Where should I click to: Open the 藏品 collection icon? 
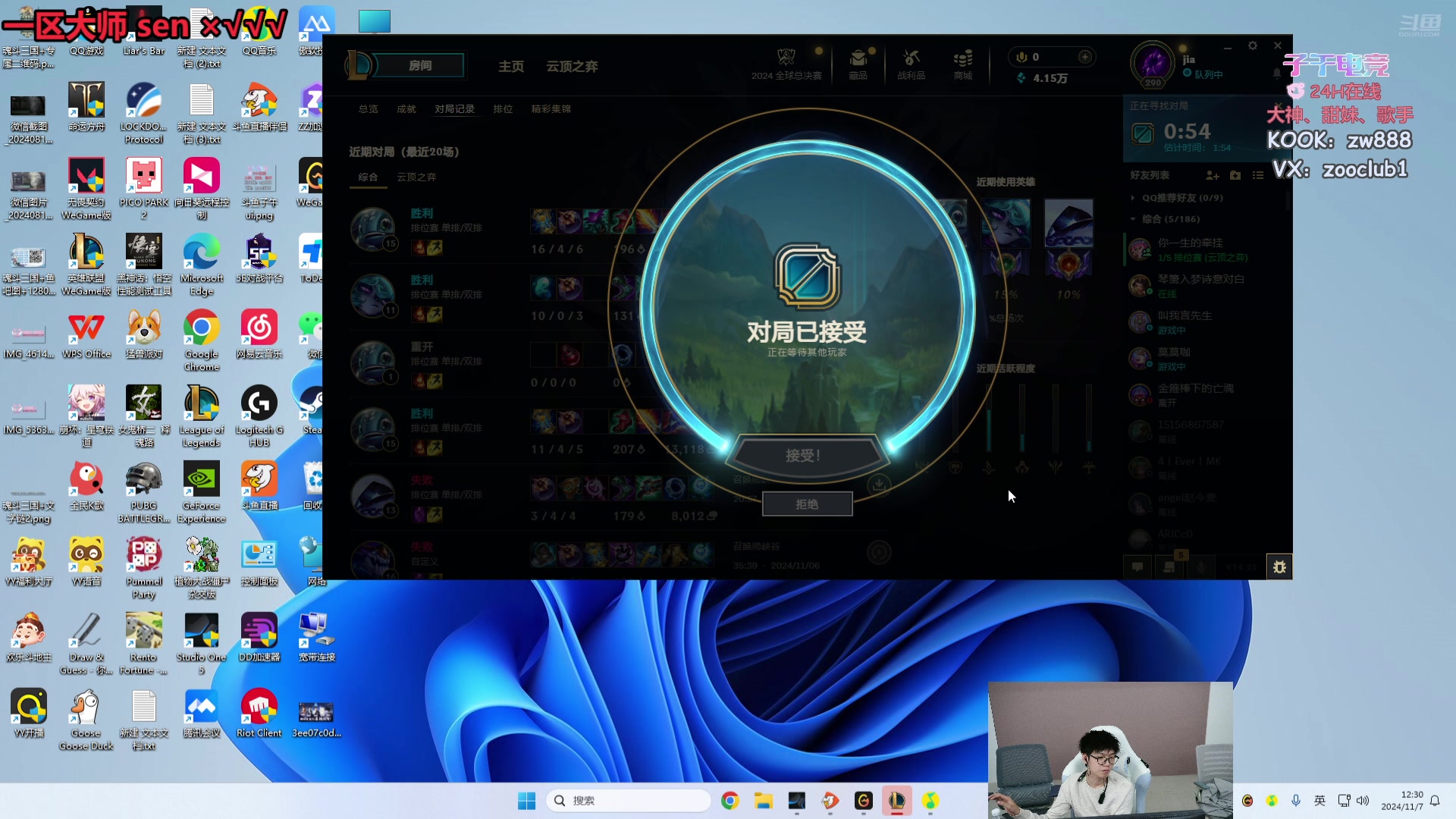858,64
